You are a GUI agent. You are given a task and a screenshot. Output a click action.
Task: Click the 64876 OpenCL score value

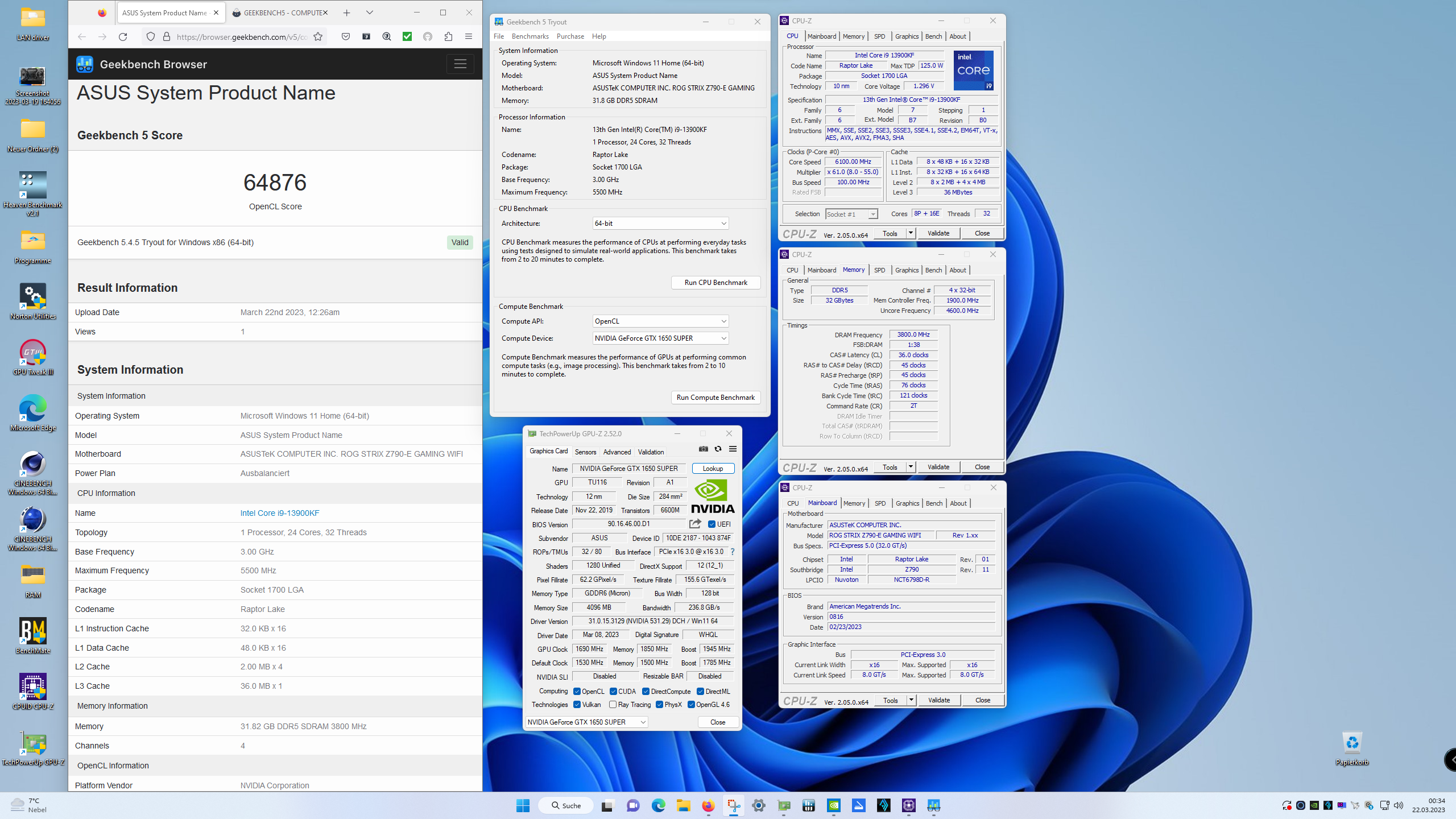(x=275, y=182)
